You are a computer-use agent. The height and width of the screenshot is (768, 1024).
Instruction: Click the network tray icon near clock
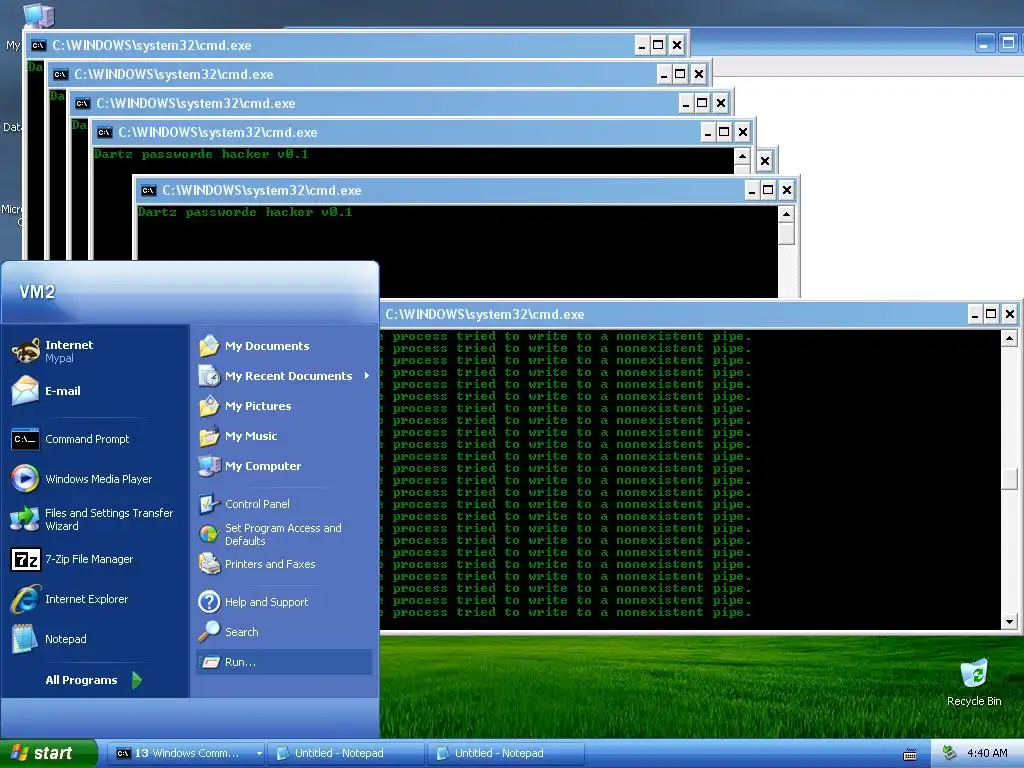point(949,753)
